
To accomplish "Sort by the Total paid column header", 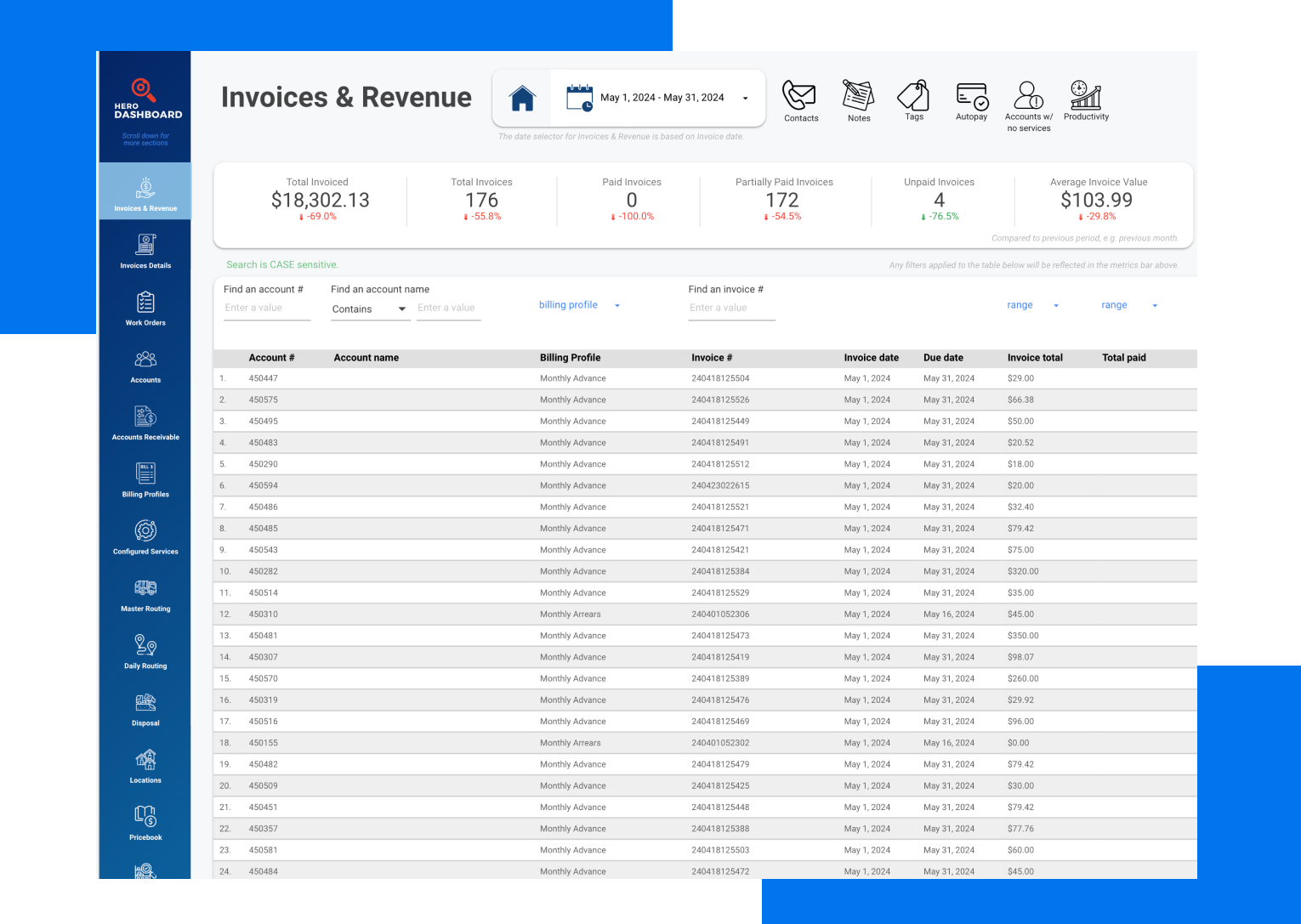I will 1123,358.
